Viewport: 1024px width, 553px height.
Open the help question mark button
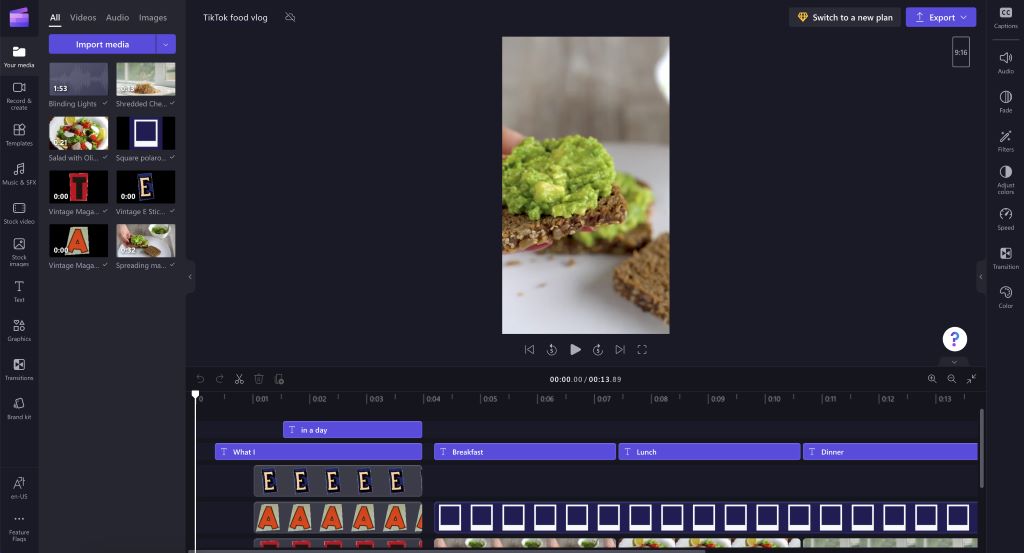point(954,339)
